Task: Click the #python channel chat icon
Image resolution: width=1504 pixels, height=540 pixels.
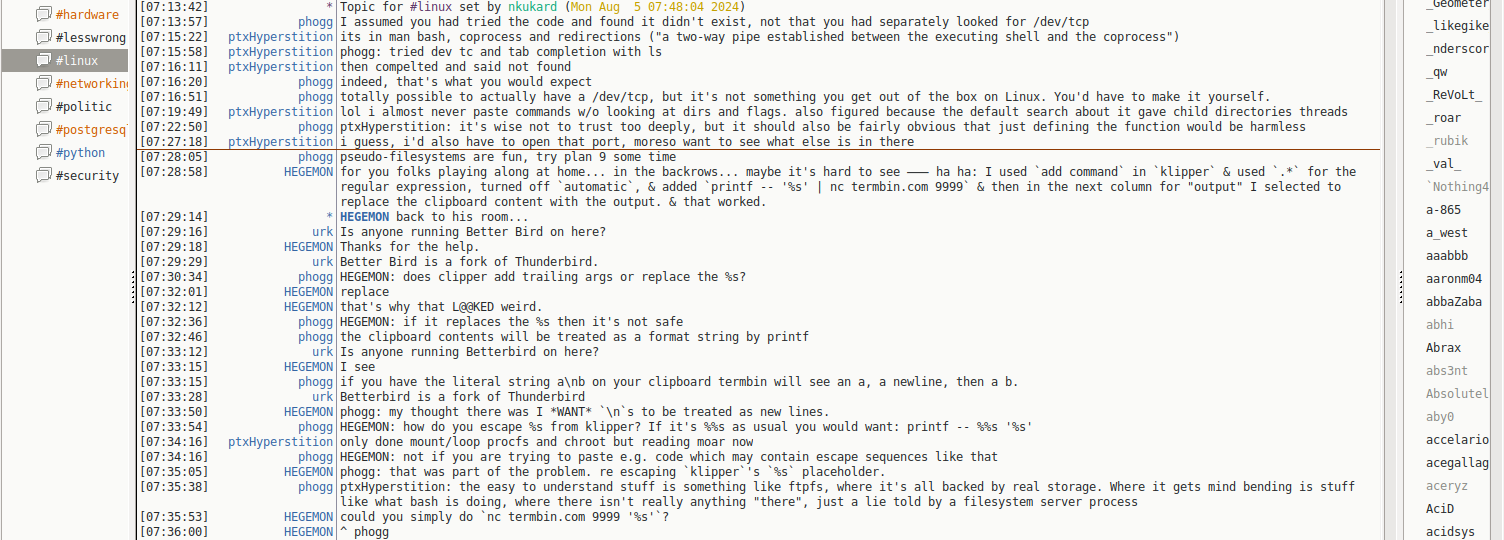Action: [43, 153]
